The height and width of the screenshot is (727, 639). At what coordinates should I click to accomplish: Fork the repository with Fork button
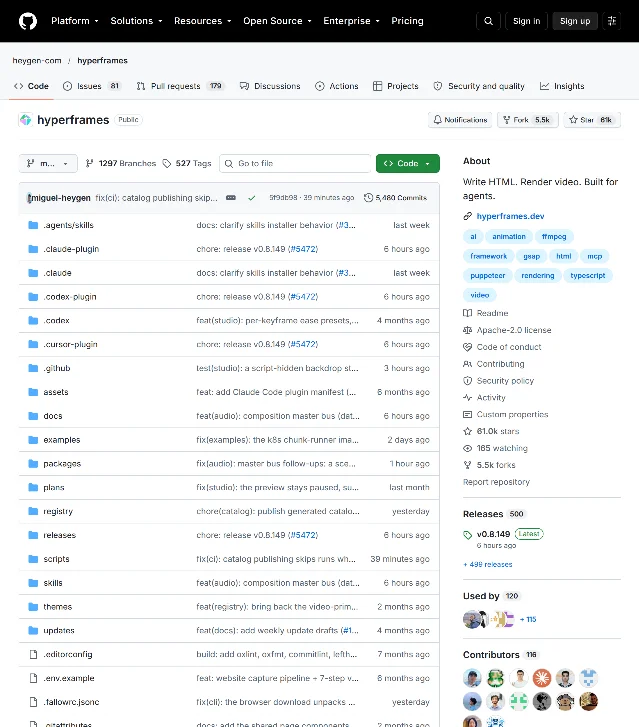(528, 120)
